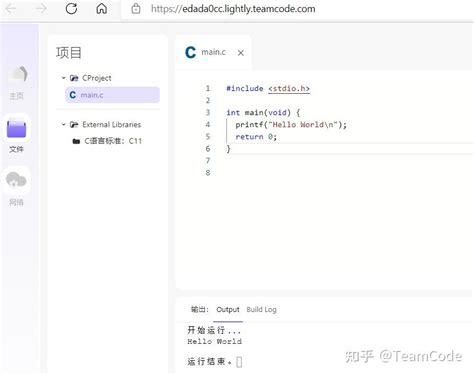Reload the page with the refresh icon

tap(71, 9)
